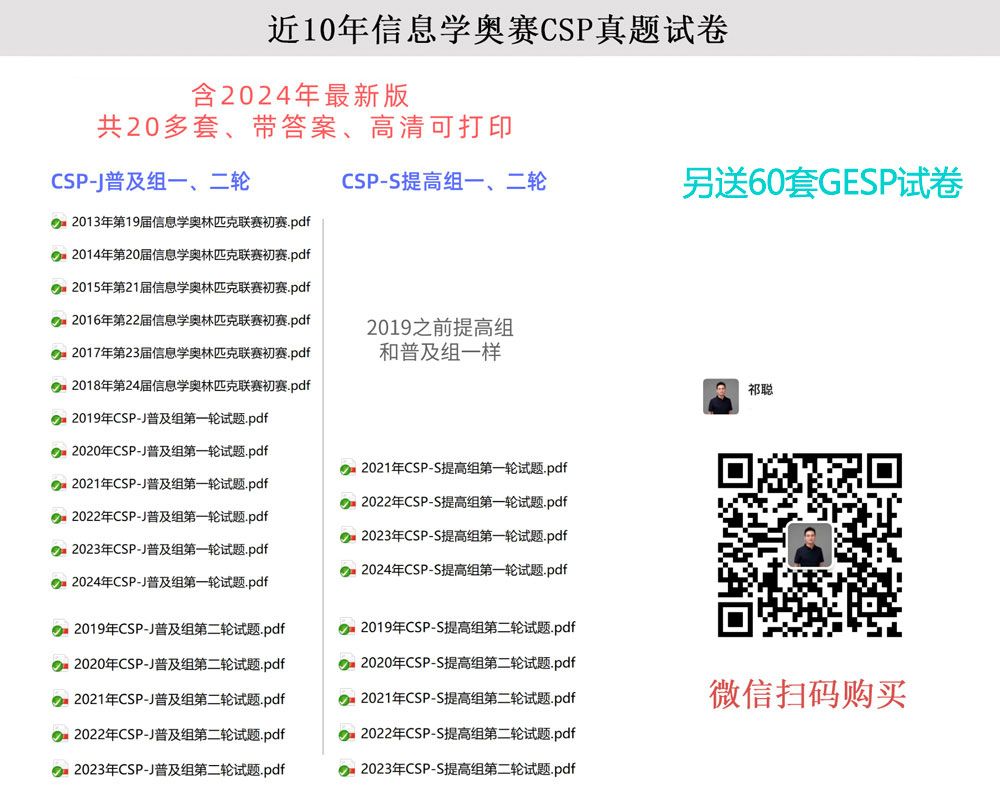Click file name 2023年CSP-J普及组第二轮试题.pdf

[179, 770]
